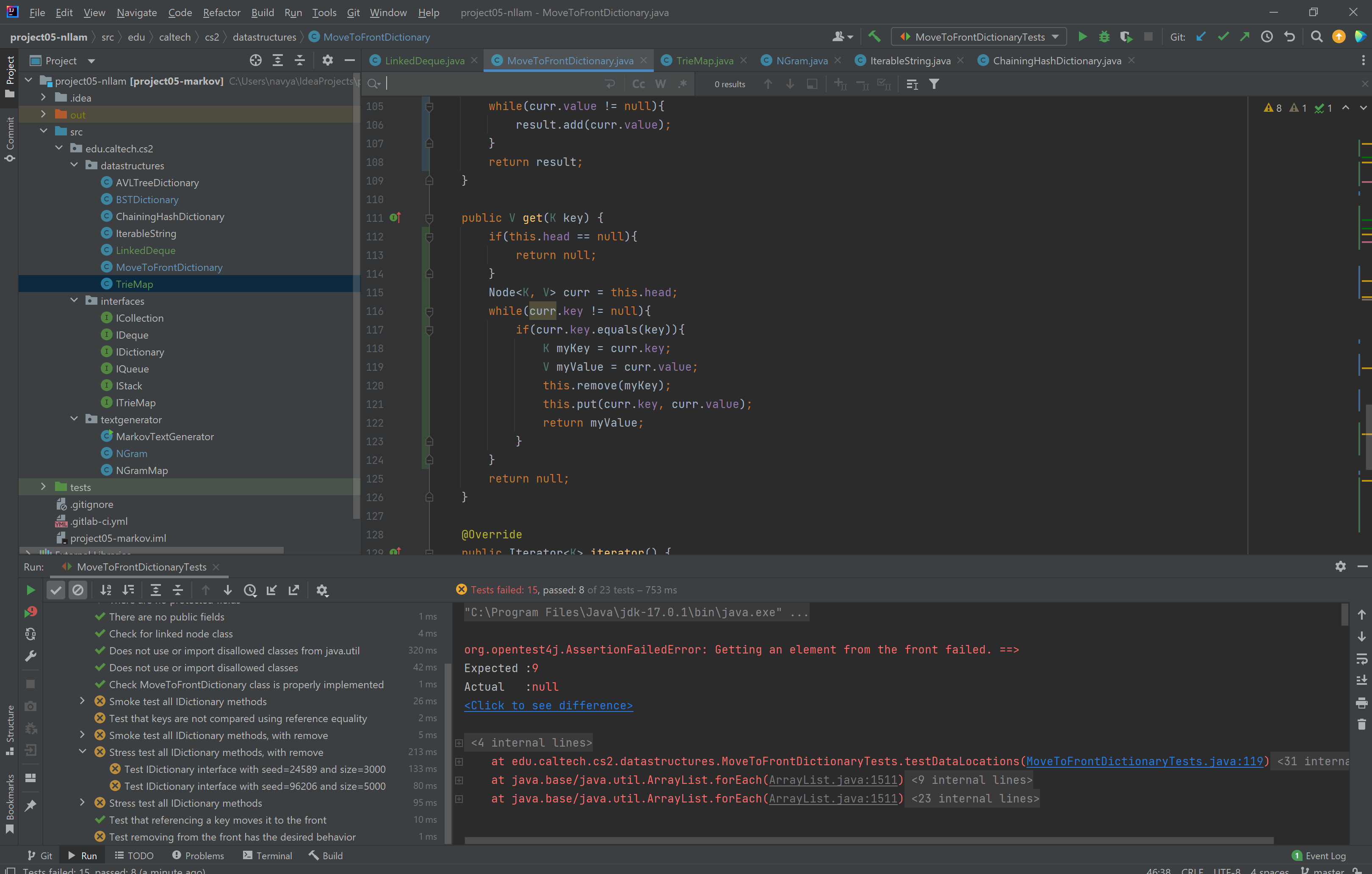
Task: Click the search text input field
Action: (490, 84)
